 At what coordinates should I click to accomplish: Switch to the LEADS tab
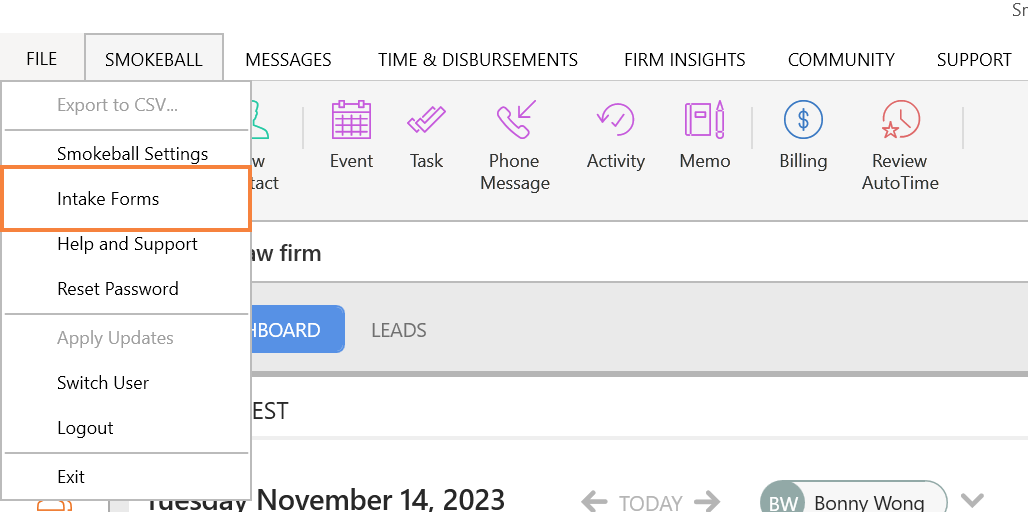(399, 330)
